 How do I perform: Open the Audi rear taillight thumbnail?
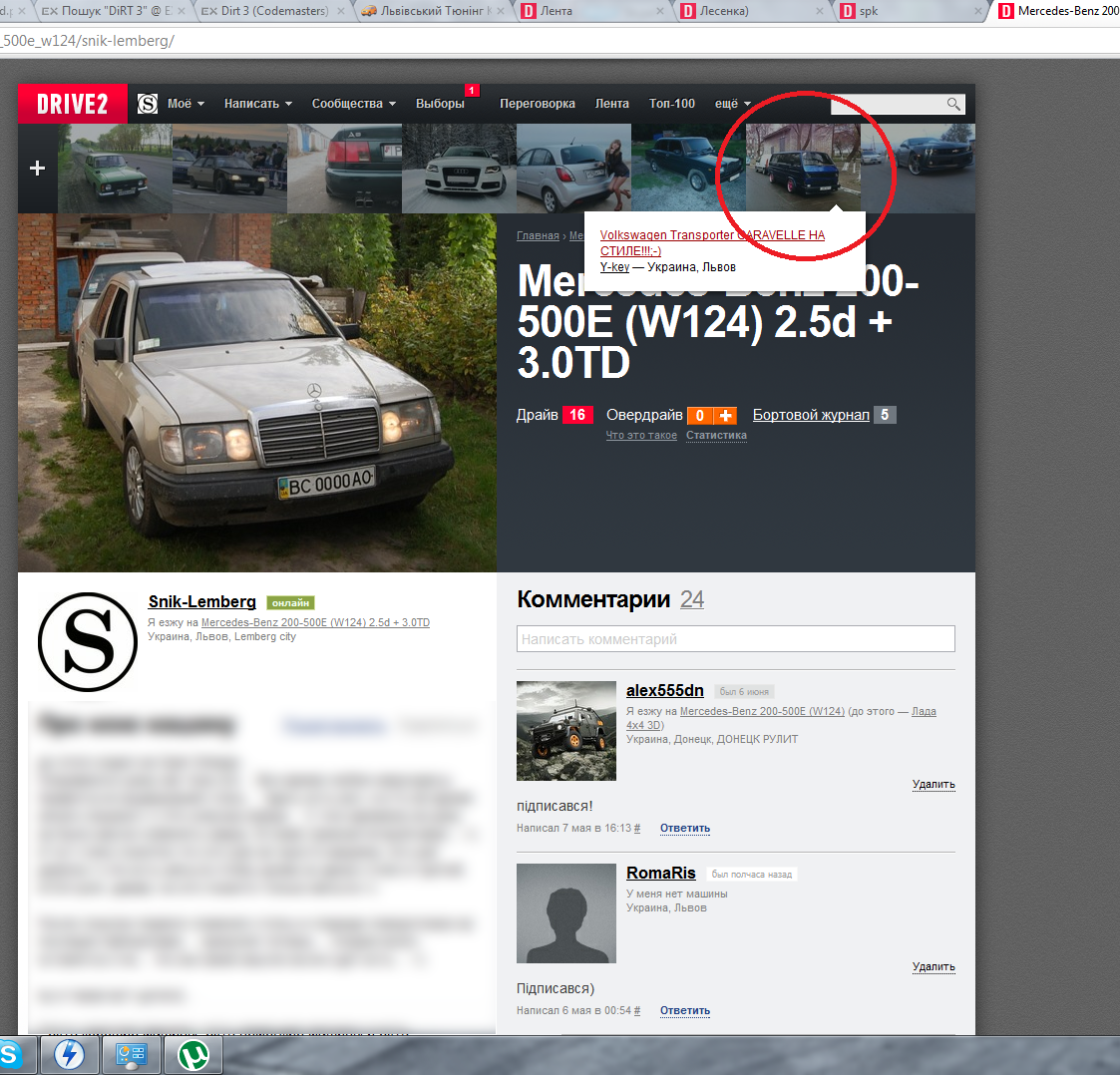coord(344,169)
